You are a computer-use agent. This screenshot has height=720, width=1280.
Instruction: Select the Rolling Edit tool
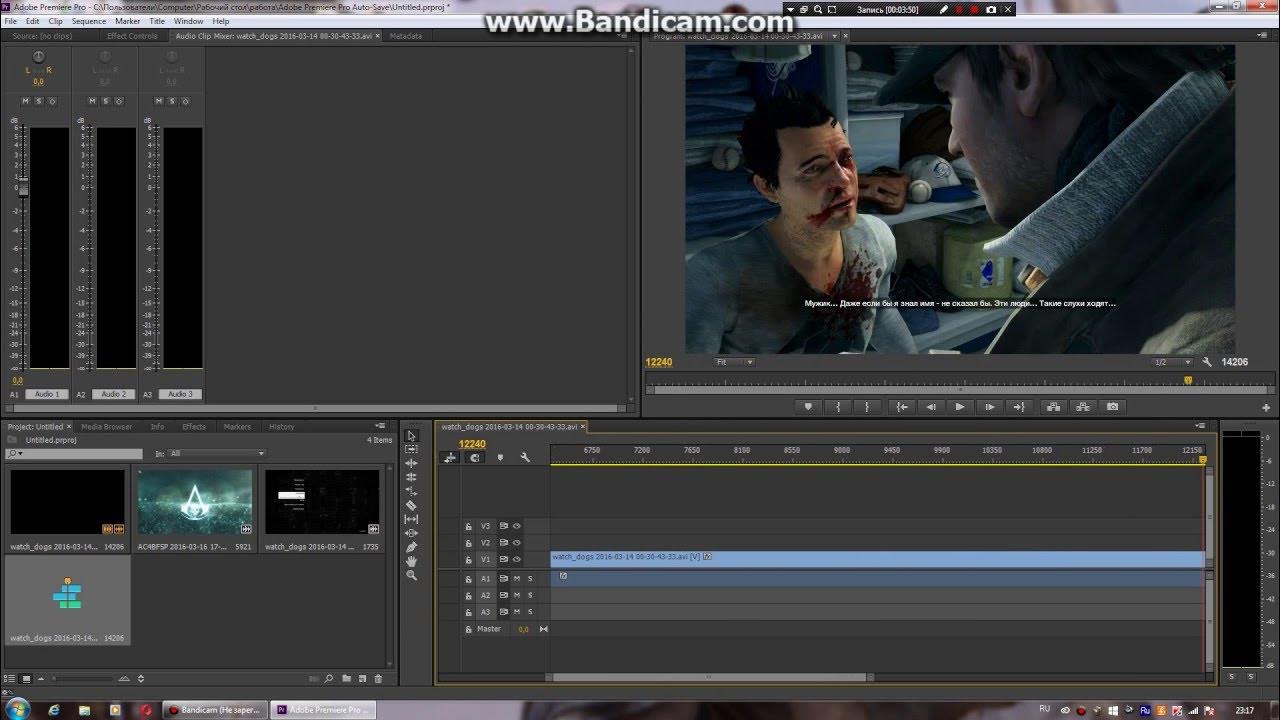[x=411, y=478]
